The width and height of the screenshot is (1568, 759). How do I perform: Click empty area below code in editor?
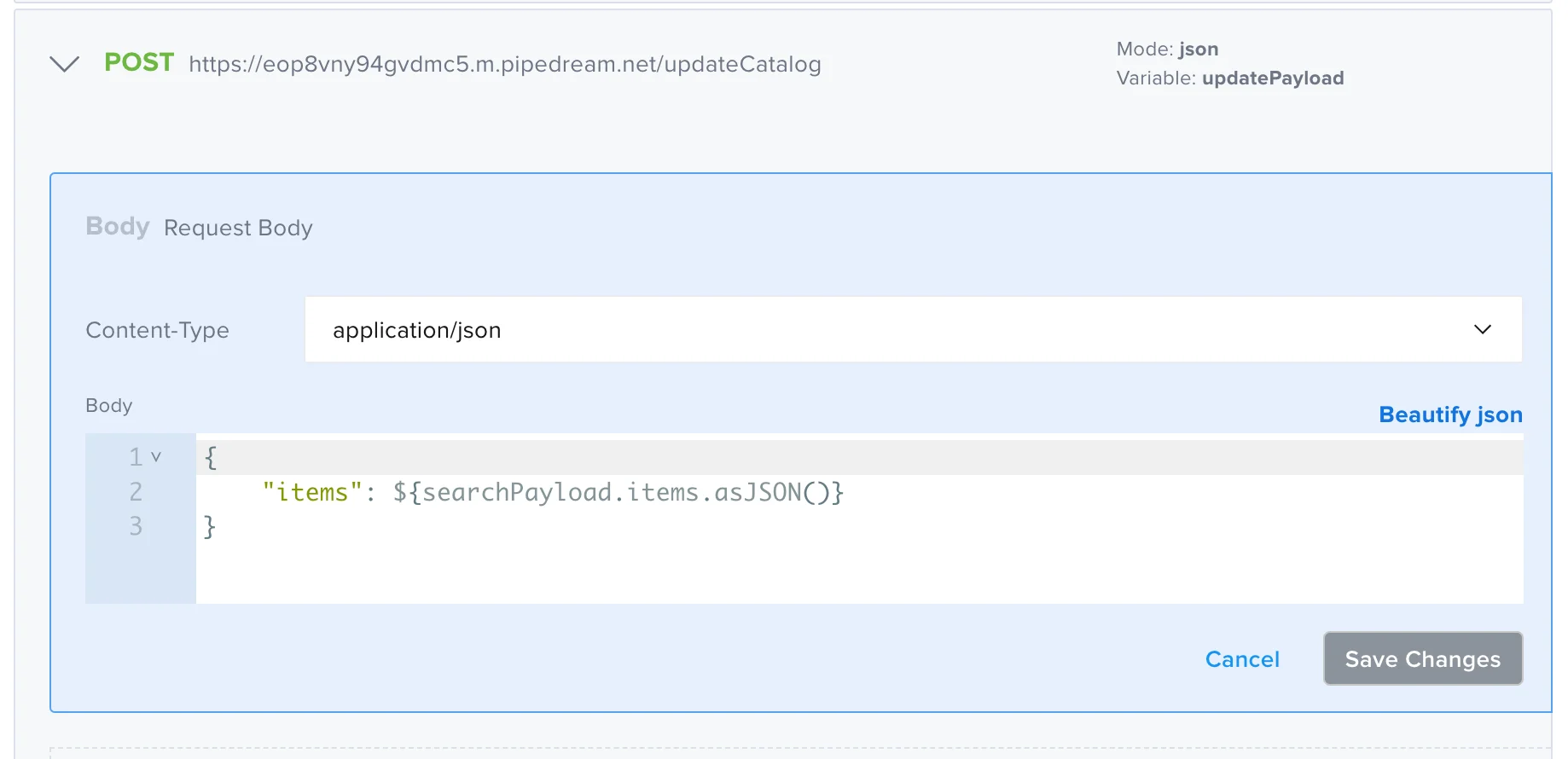853,573
